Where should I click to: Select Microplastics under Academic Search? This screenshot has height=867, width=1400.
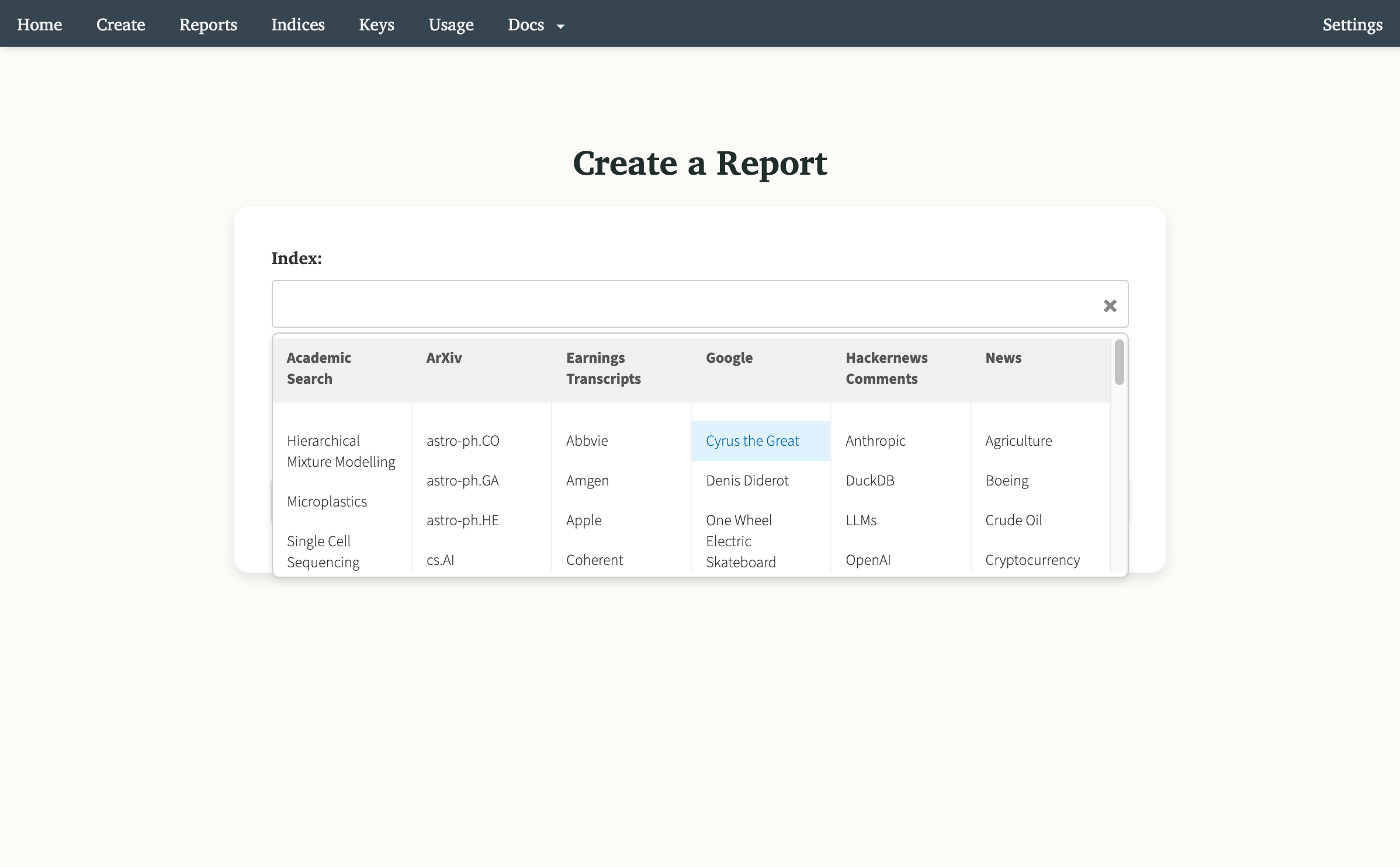point(327,501)
